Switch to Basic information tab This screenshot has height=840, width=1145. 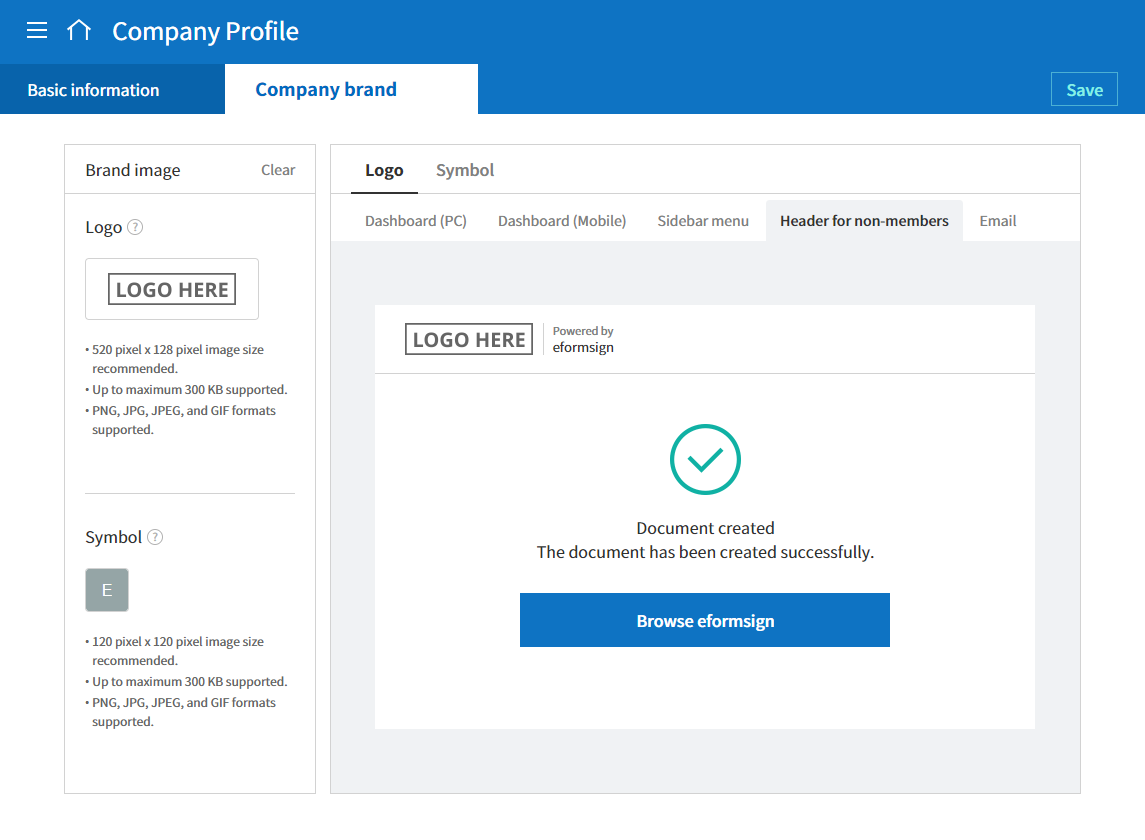pyautogui.click(x=112, y=90)
